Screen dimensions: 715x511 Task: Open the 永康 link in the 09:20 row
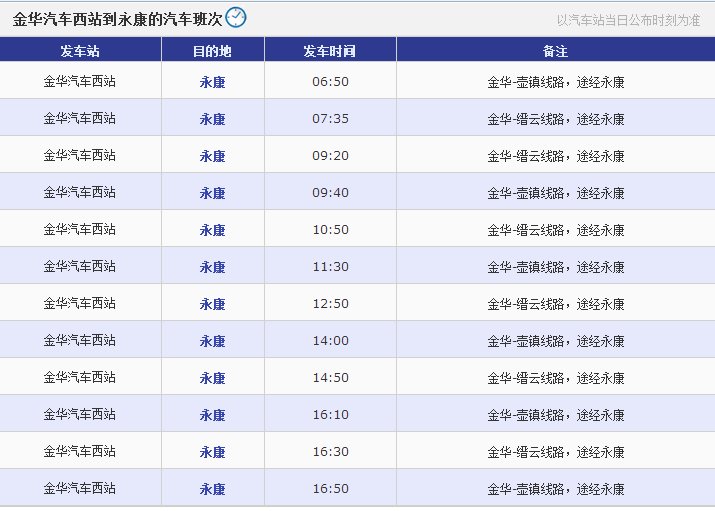(x=212, y=156)
